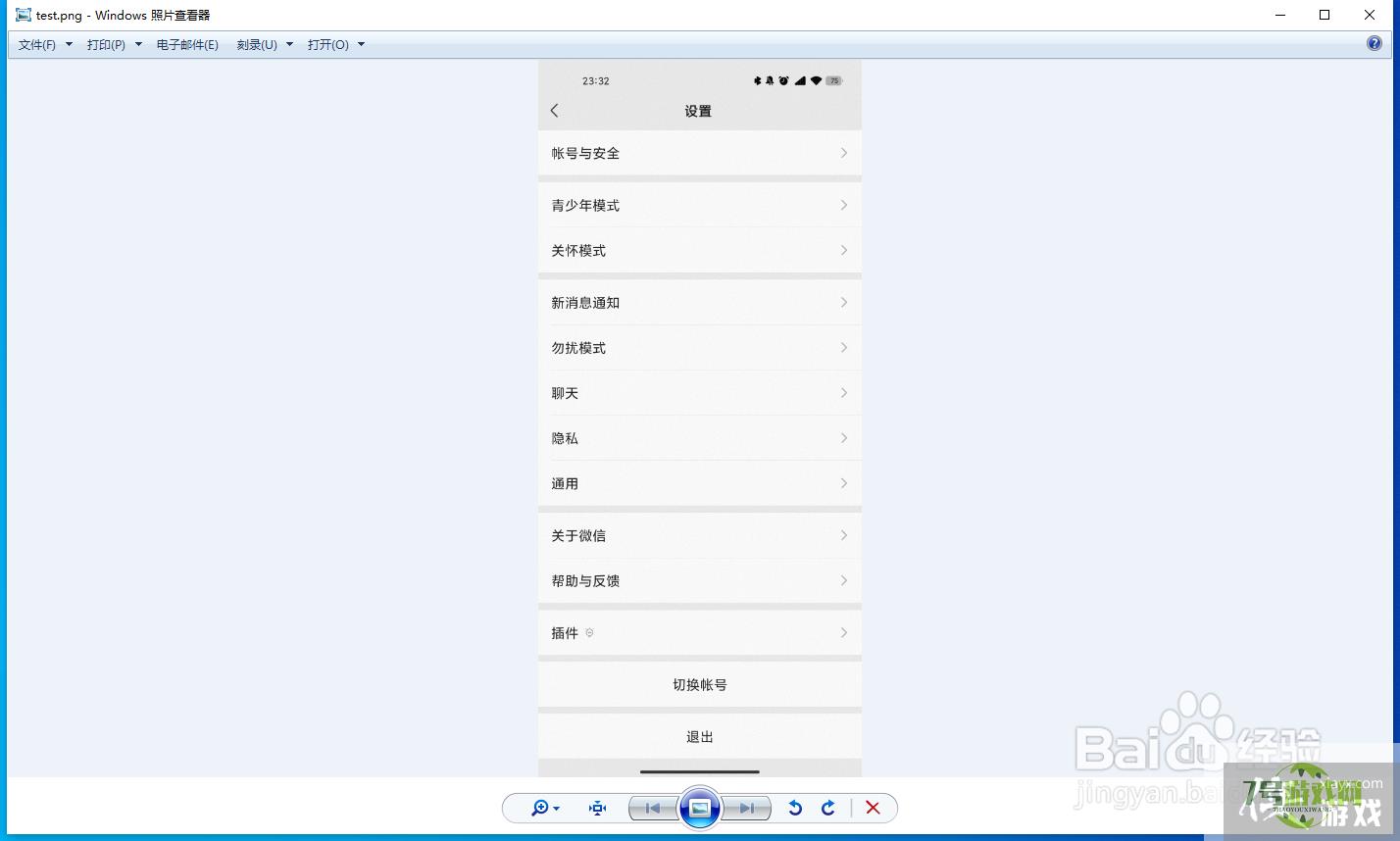
Task: Click the photo viewer title bar icon
Action: [x=24, y=15]
